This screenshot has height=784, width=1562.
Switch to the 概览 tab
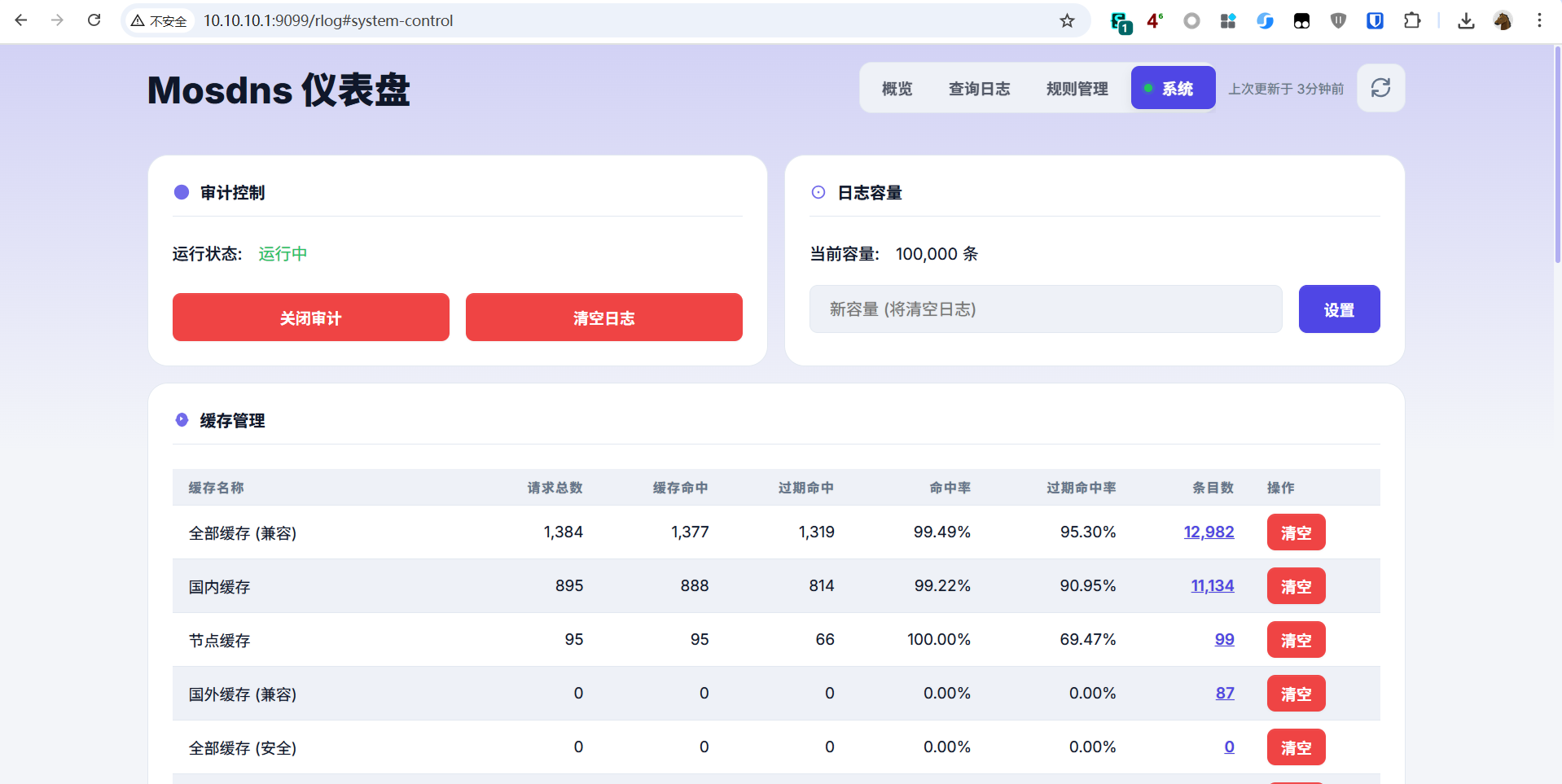897,88
